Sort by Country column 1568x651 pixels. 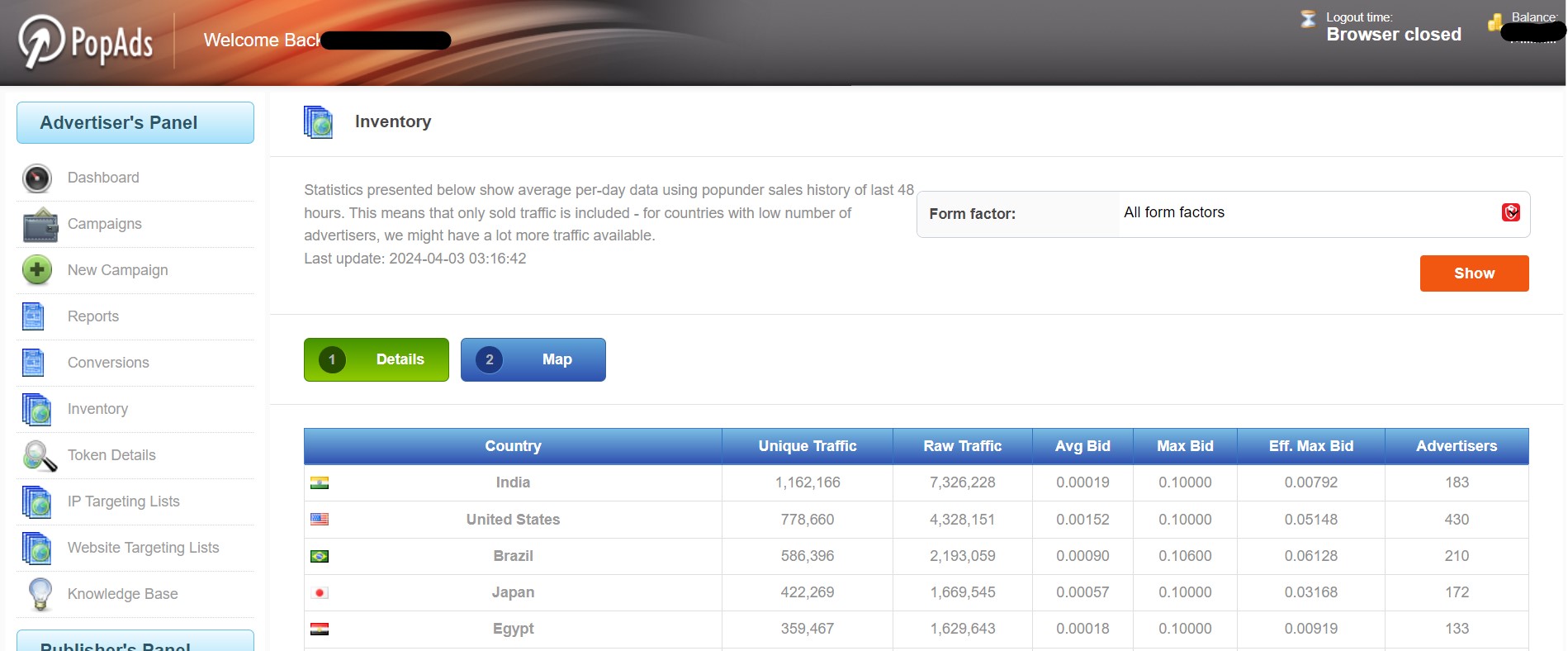[513, 446]
